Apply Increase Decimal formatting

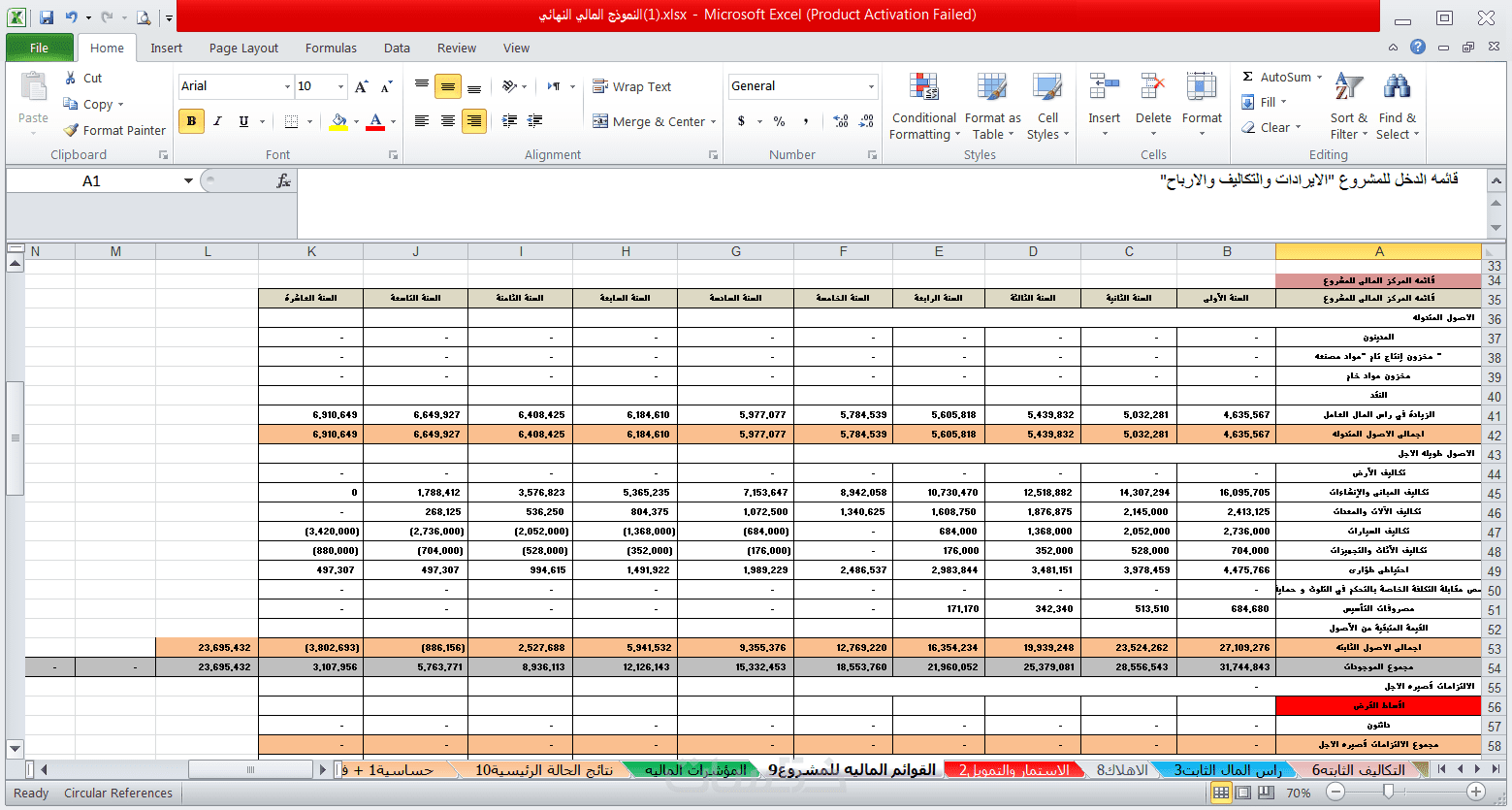(x=840, y=121)
